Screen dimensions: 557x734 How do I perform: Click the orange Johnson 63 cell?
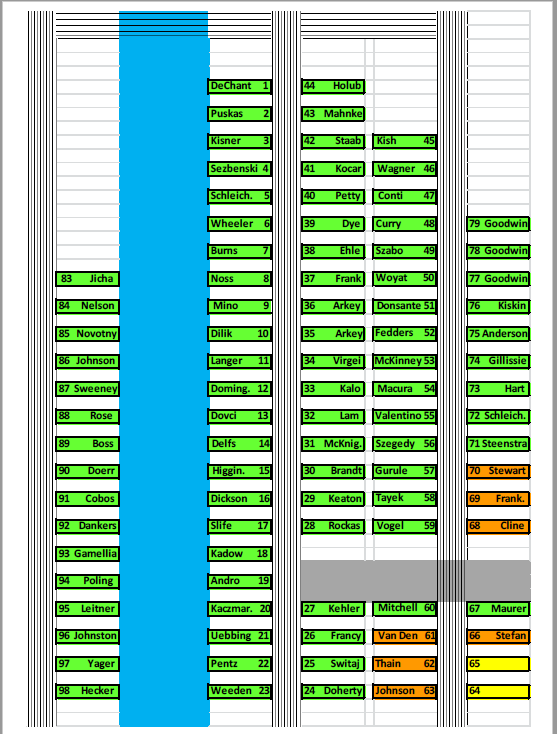(x=405, y=691)
